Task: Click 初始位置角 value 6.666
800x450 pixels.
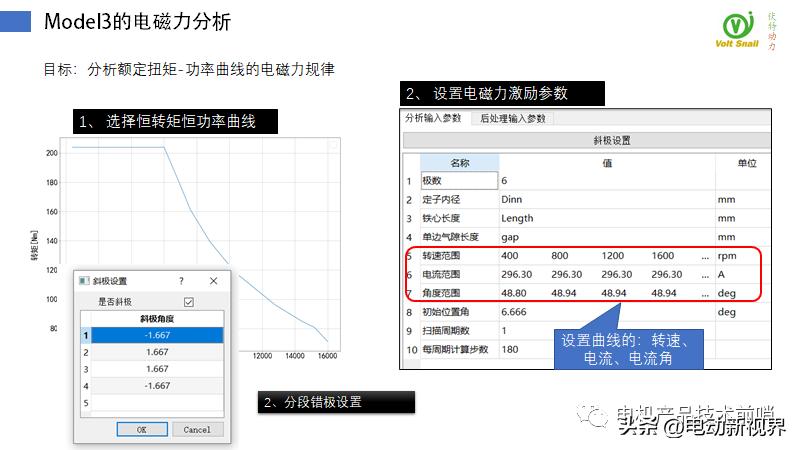Action: [x=513, y=312]
